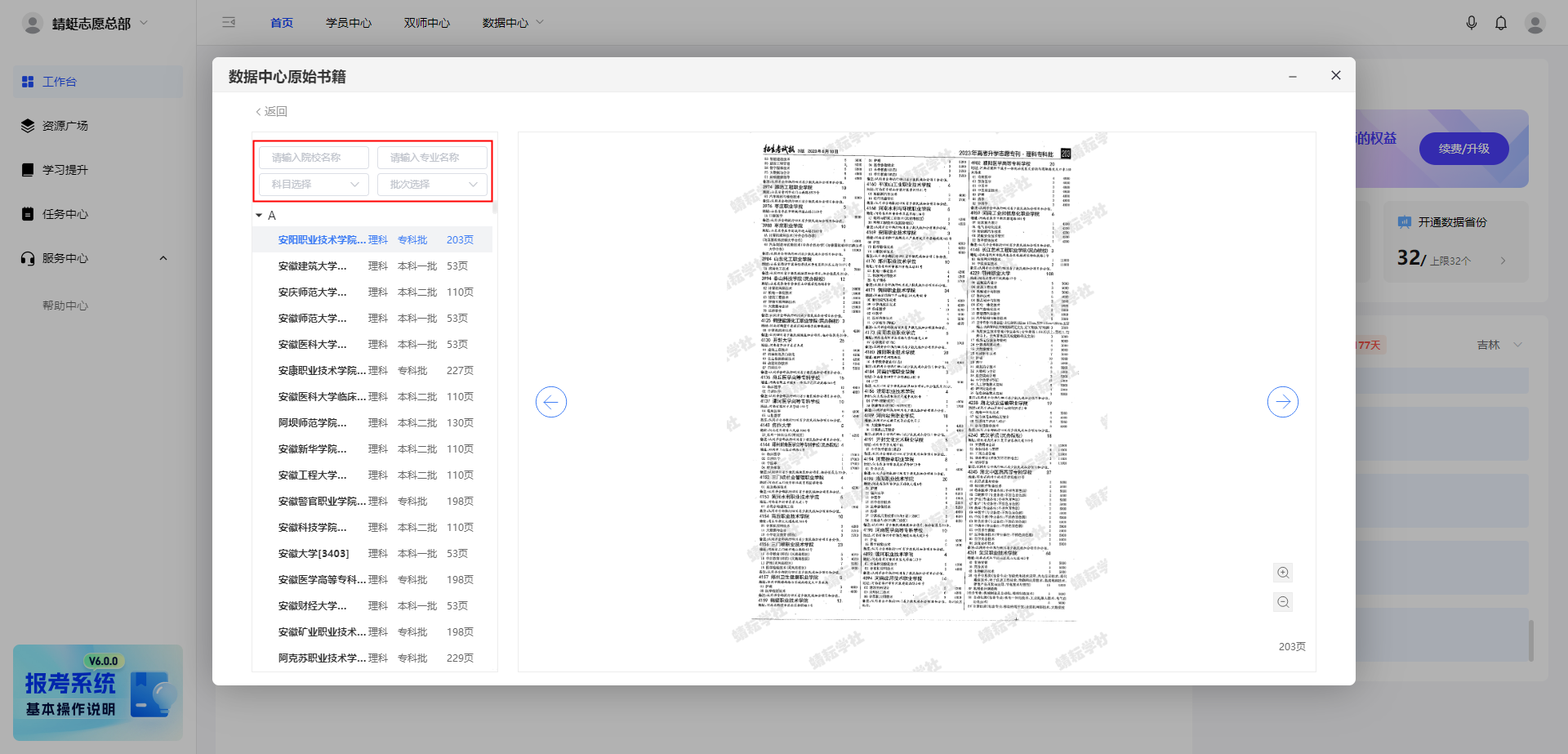
Task: Go to previous page with left arrow
Action: 551,402
